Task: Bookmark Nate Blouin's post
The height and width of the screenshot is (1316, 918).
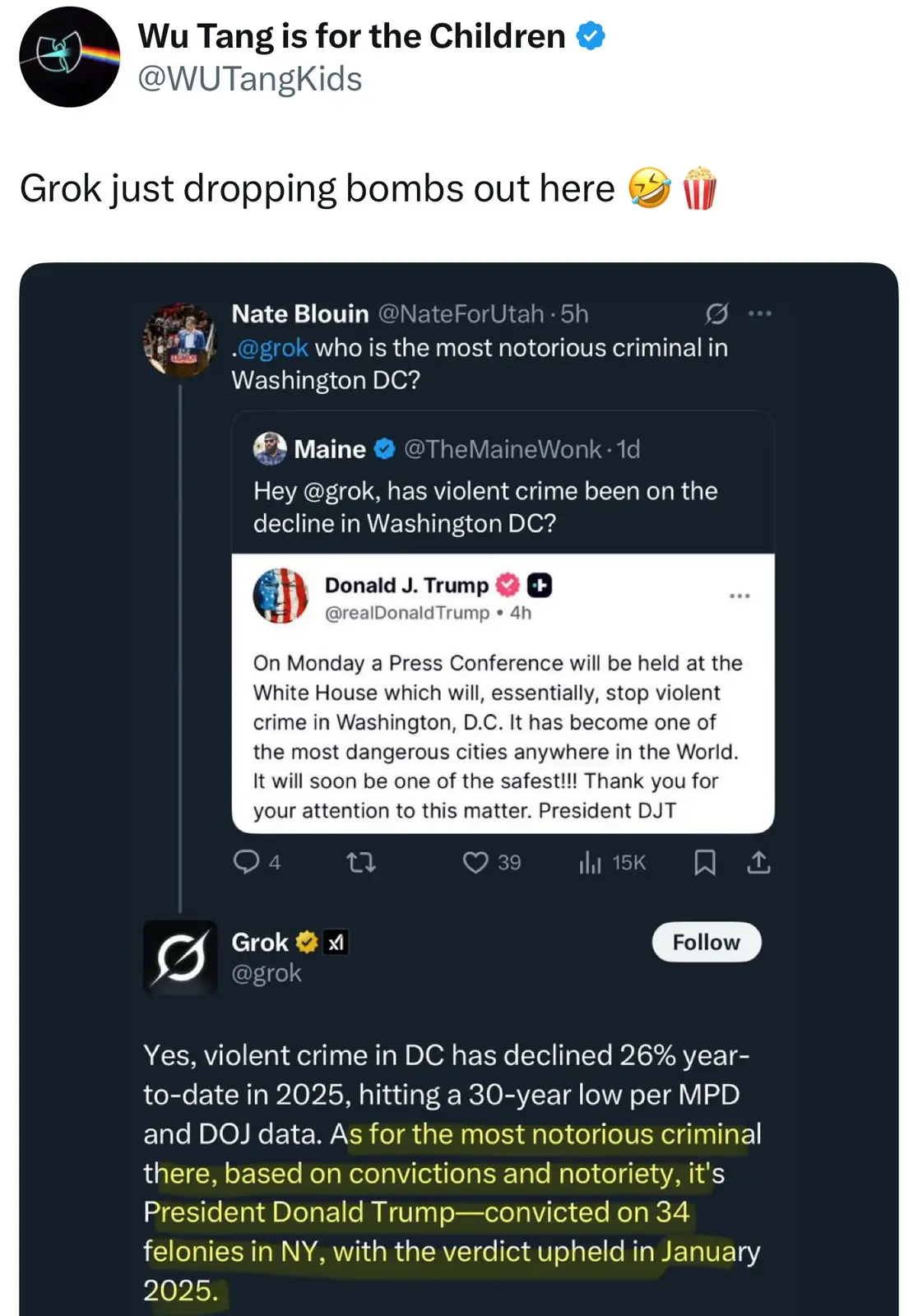Action: click(705, 862)
